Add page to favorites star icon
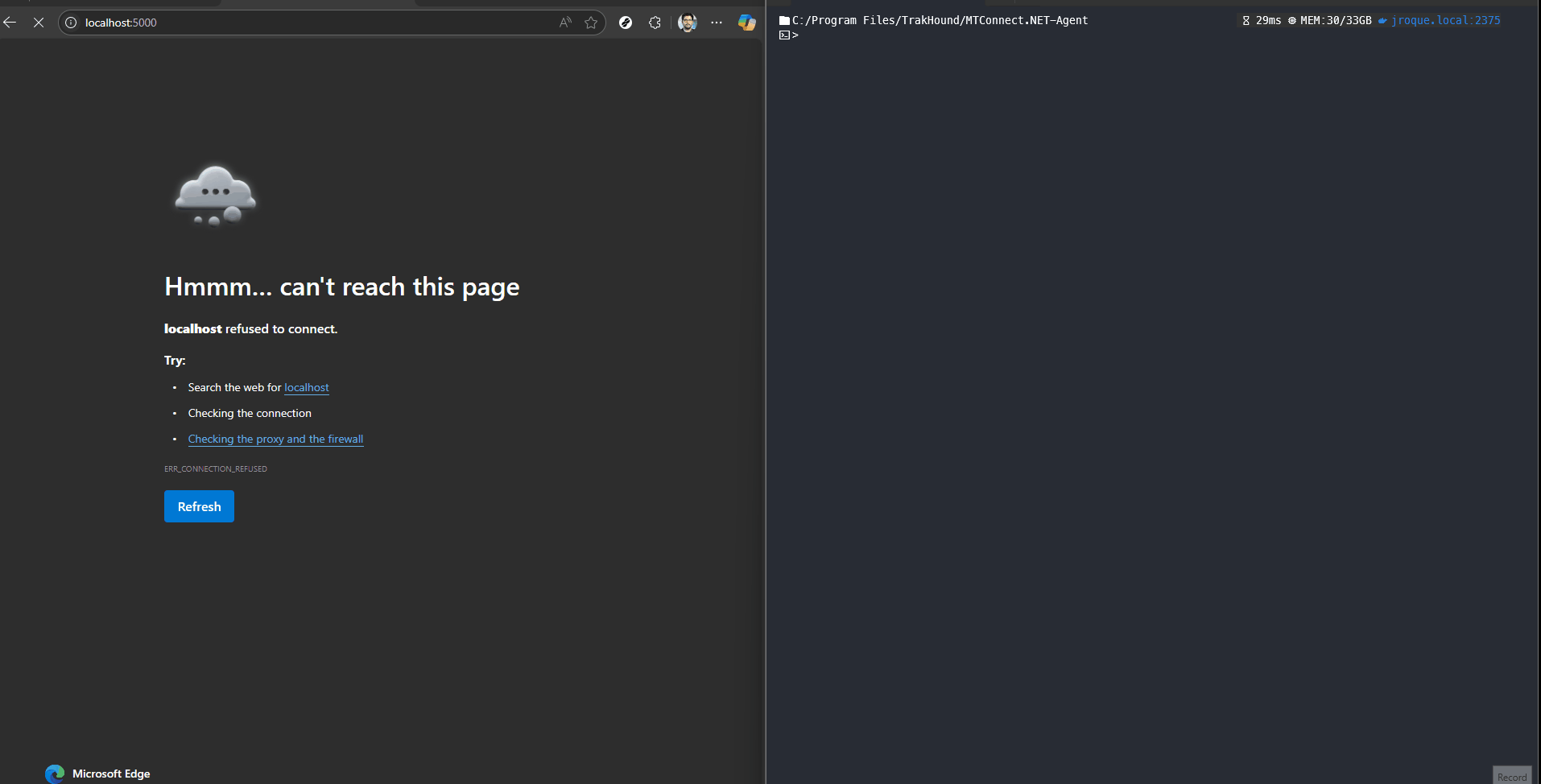The width and height of the screenshot is (1541, 784). [591, 23]
